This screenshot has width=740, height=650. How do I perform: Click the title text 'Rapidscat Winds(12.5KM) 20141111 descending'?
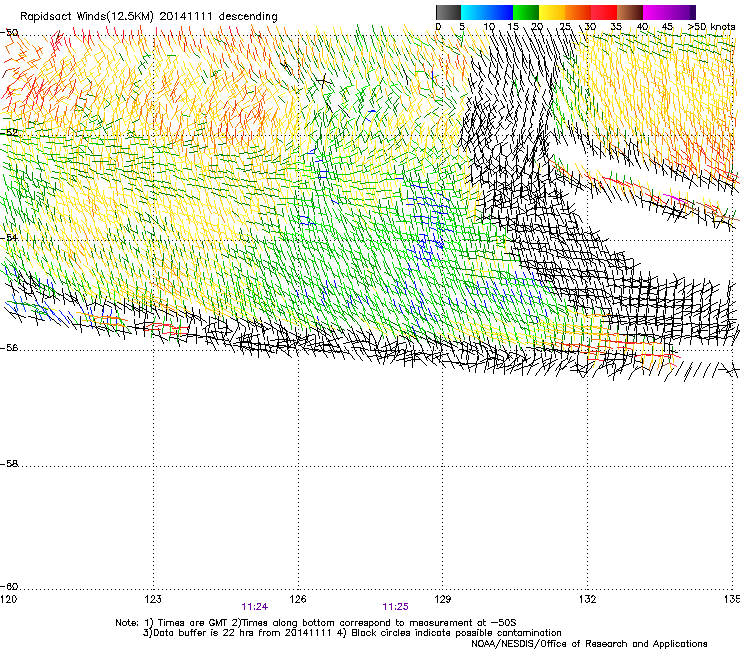[x=149, y=16]
